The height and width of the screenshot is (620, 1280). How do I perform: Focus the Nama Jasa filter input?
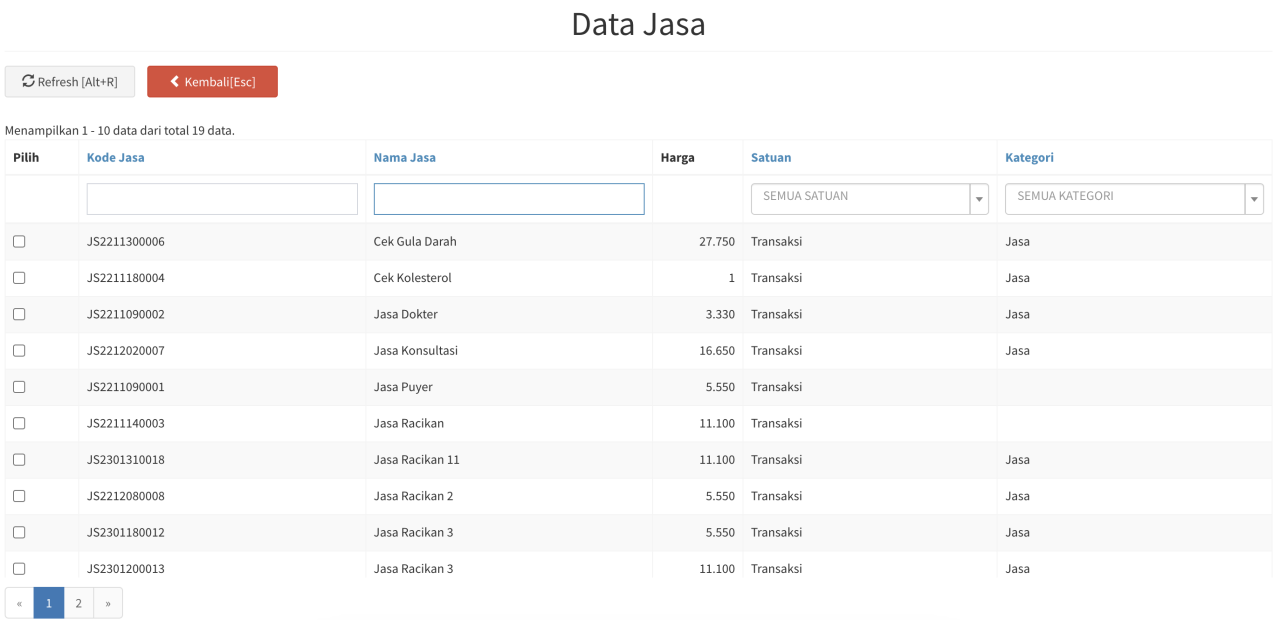[509, 199]
